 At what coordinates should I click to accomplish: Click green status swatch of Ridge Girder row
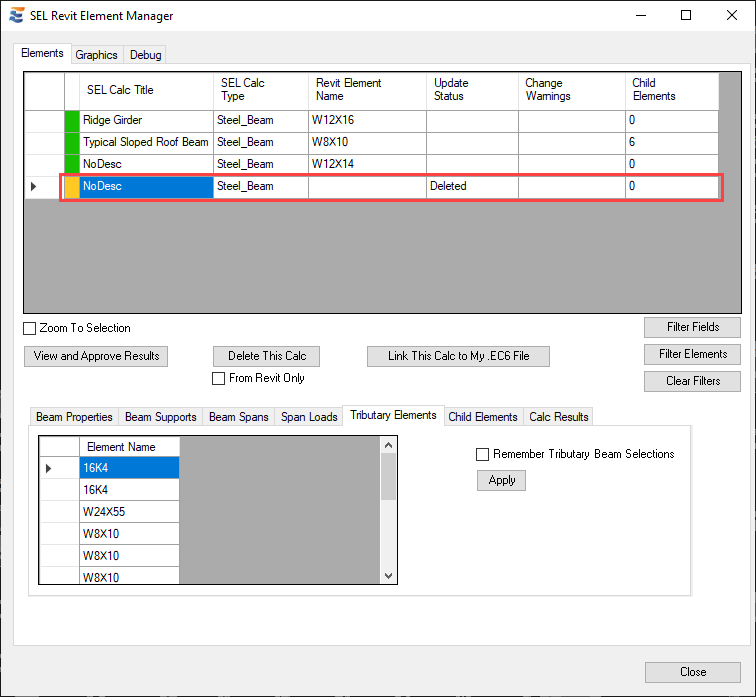(72, 121)
